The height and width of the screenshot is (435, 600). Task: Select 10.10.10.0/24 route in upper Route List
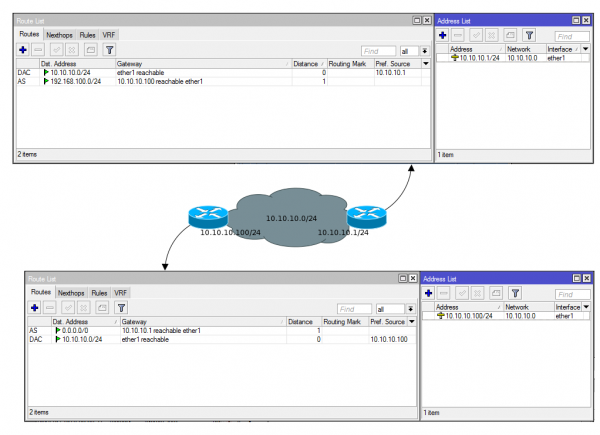[x=223, y=73]
